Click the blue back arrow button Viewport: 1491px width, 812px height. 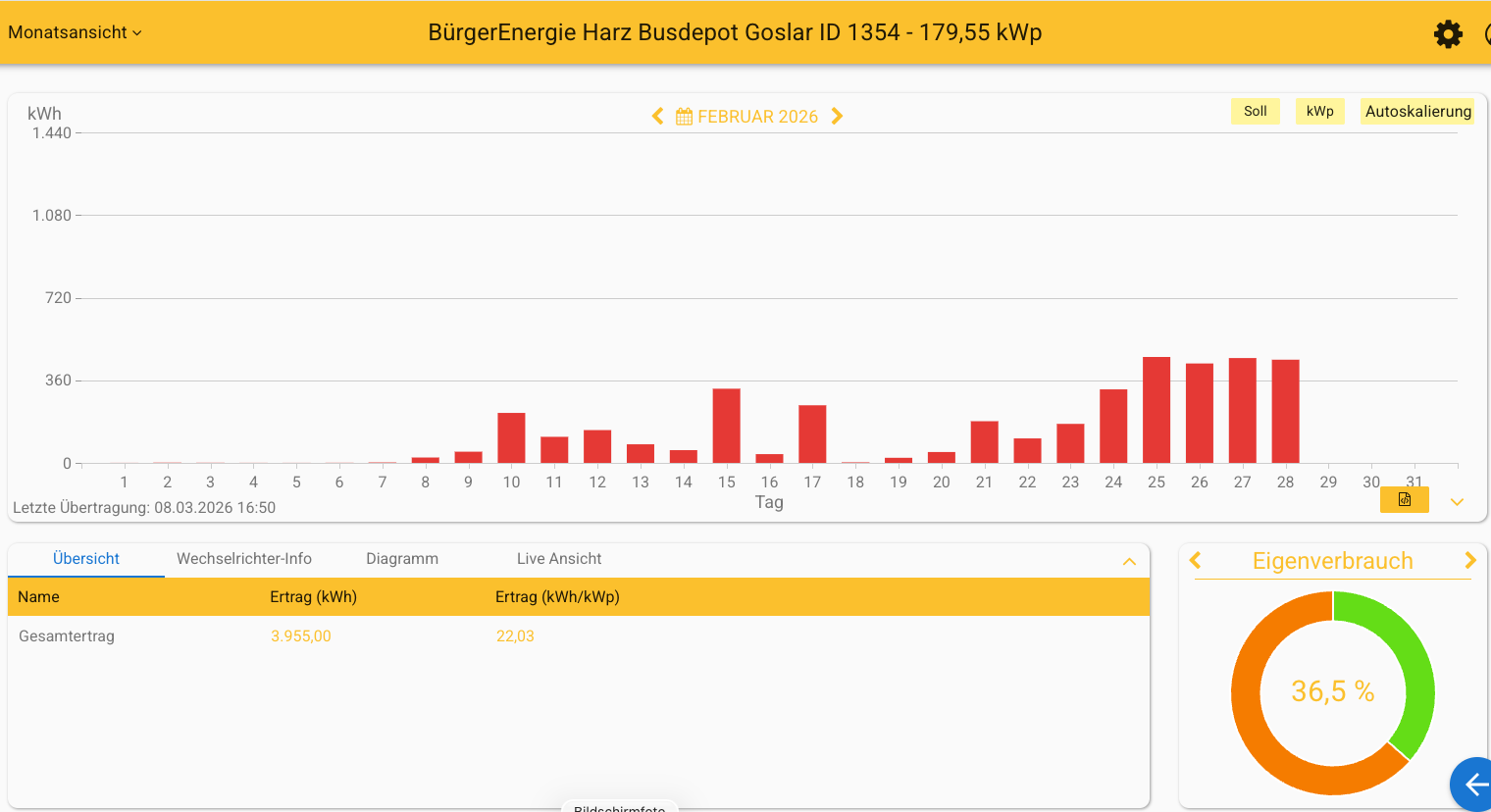tap(1474, 784)
